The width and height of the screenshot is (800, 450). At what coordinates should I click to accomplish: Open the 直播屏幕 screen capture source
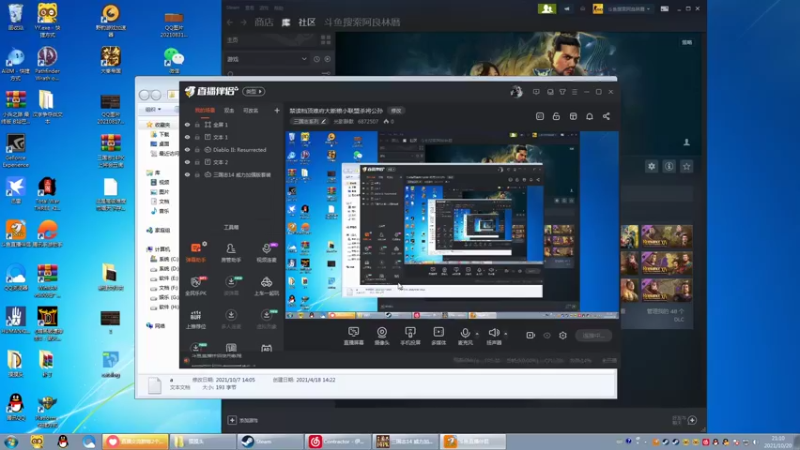tap(354, 336)
